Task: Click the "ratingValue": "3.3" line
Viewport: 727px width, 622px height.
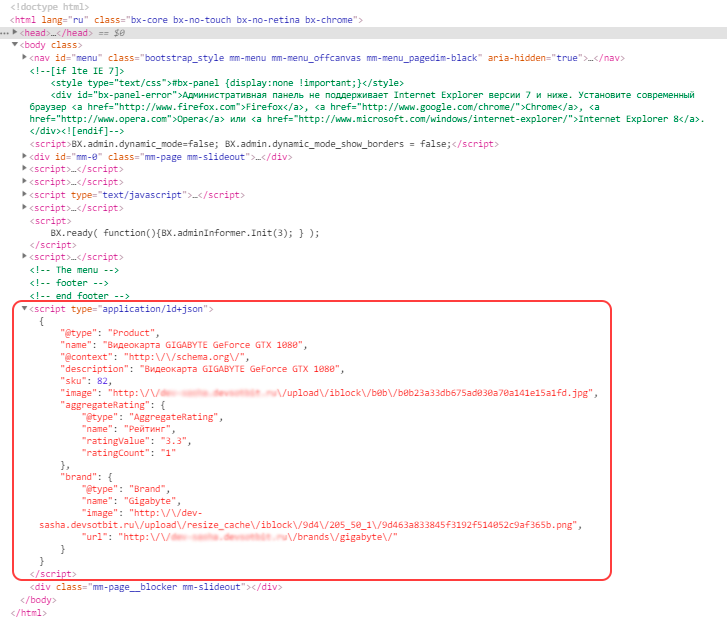Action: click(136, 441)
